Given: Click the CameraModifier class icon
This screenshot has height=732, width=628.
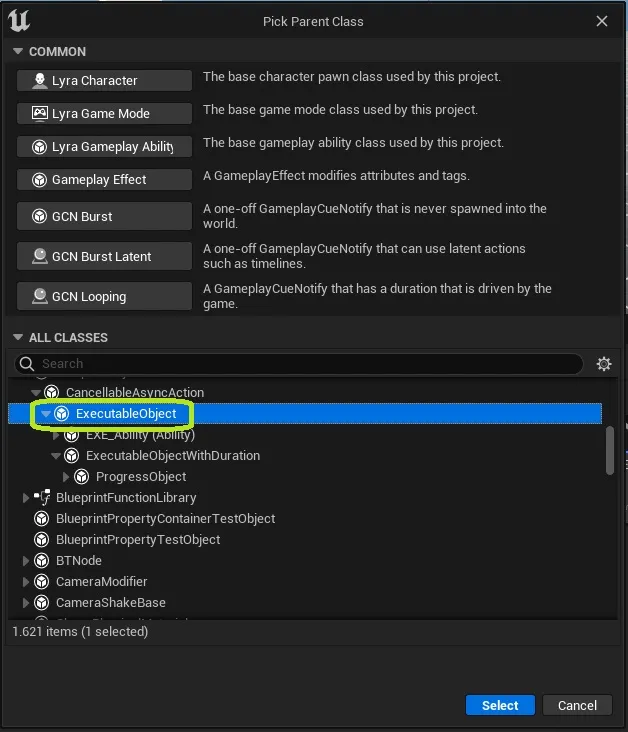Looking at the screenshot, I should tap(42, 582).
